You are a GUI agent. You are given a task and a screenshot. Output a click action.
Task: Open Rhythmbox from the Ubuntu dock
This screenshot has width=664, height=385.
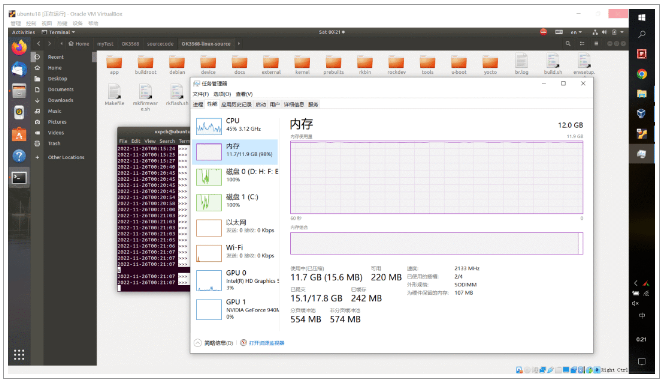click(x=19, y=112)
